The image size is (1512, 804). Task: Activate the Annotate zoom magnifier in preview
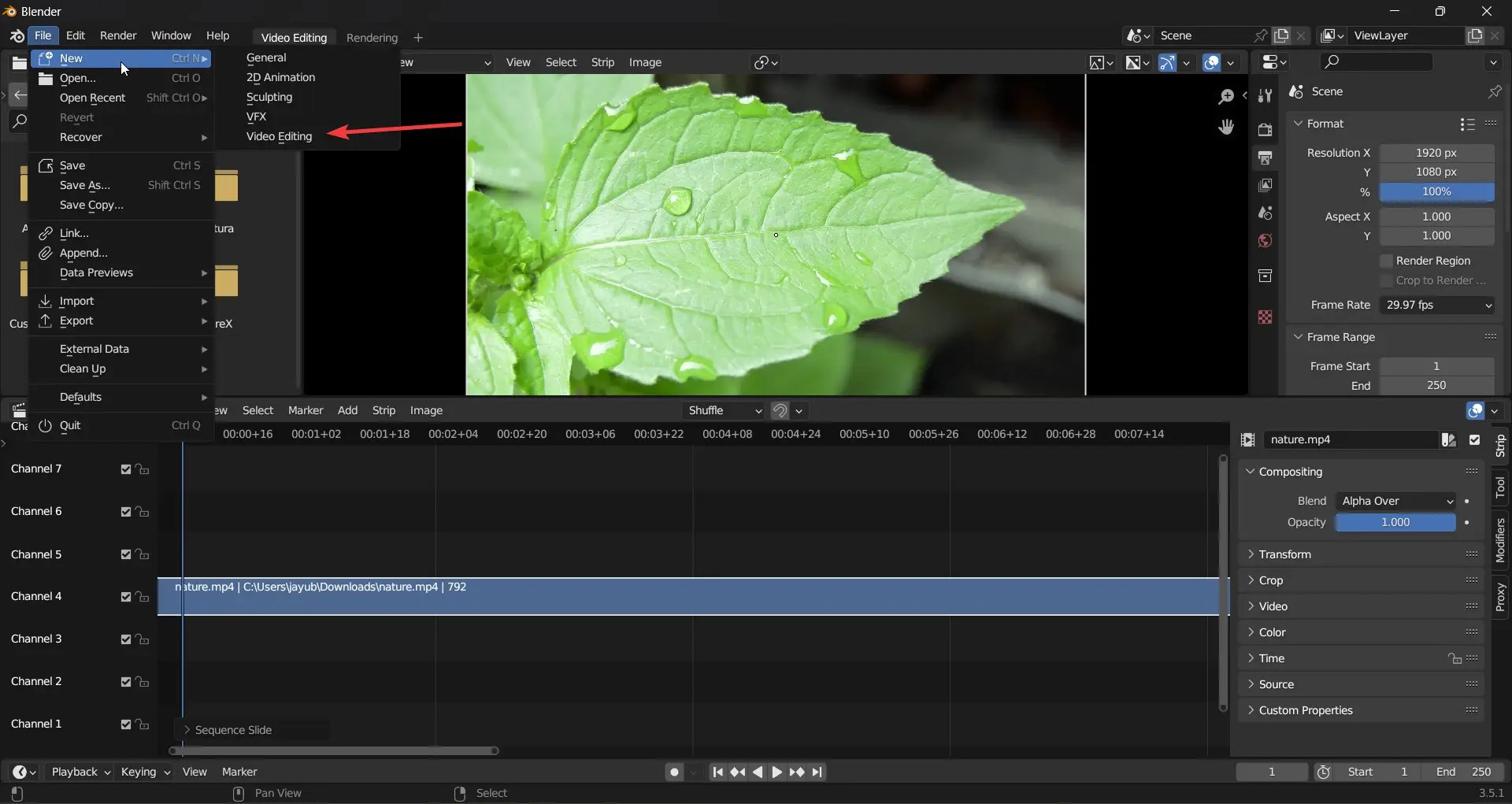click(1226, 96)
